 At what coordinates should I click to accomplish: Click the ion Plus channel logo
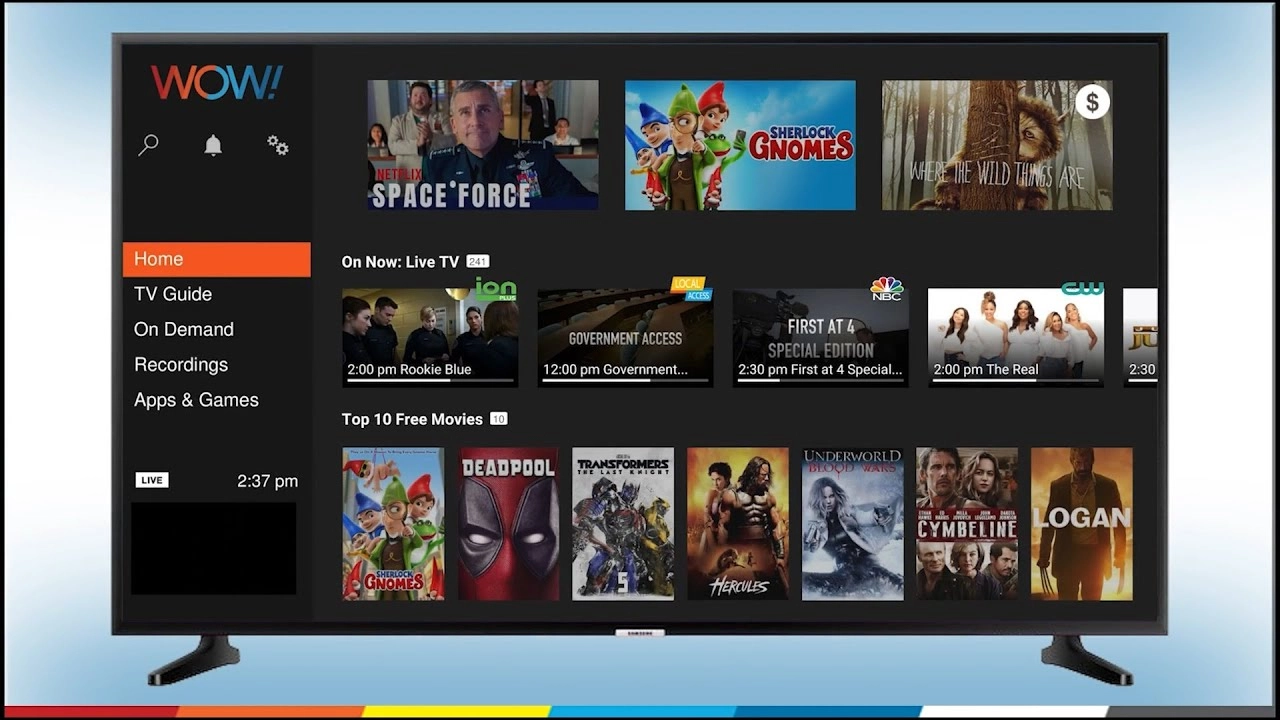point(494,289)
